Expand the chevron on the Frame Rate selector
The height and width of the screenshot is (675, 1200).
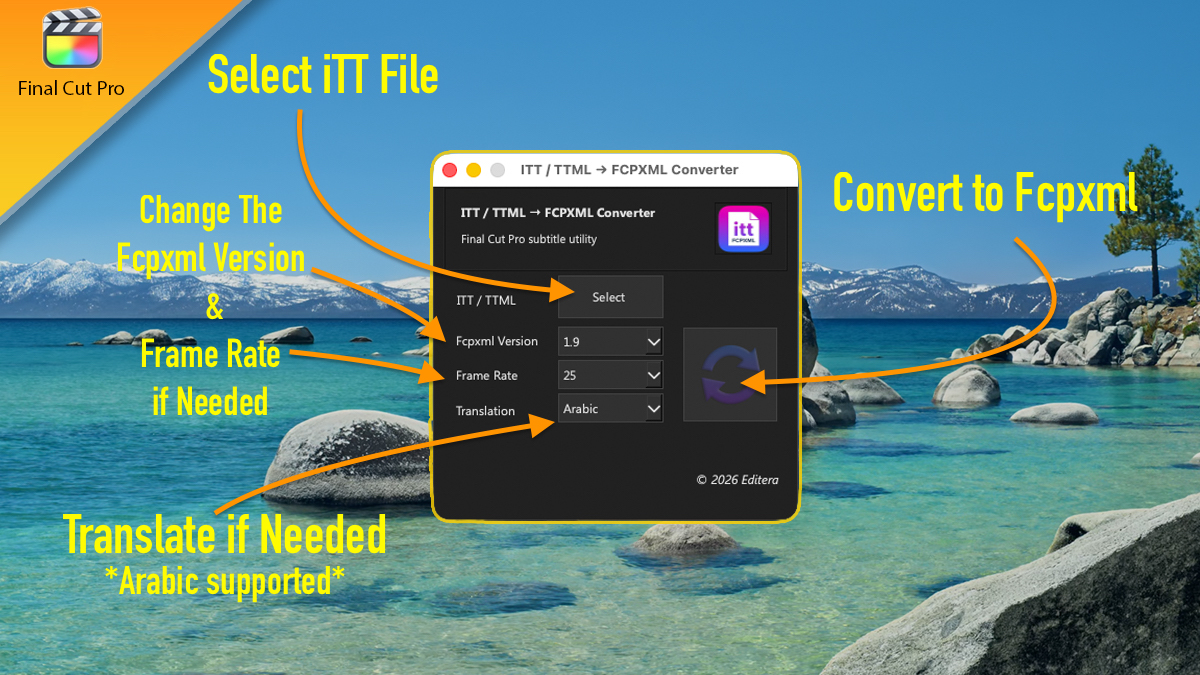click(x=655, y=374)
